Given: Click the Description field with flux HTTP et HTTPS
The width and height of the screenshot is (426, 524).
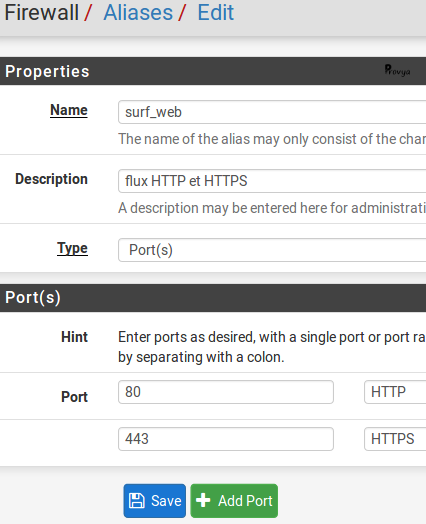Looking at the screenshot, I should coord(272,181).
